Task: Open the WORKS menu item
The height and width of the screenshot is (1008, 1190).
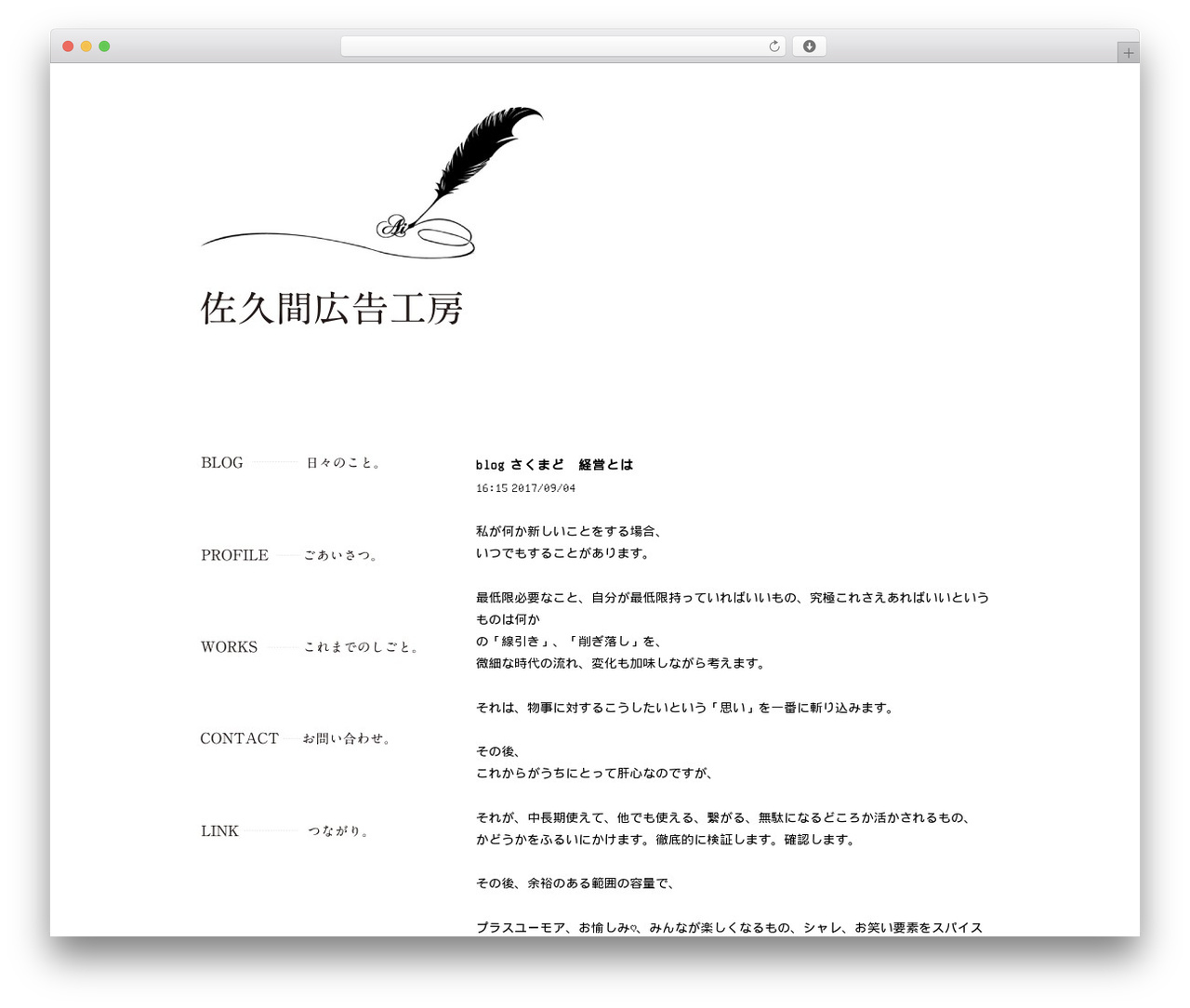Action: click(310, 647)
